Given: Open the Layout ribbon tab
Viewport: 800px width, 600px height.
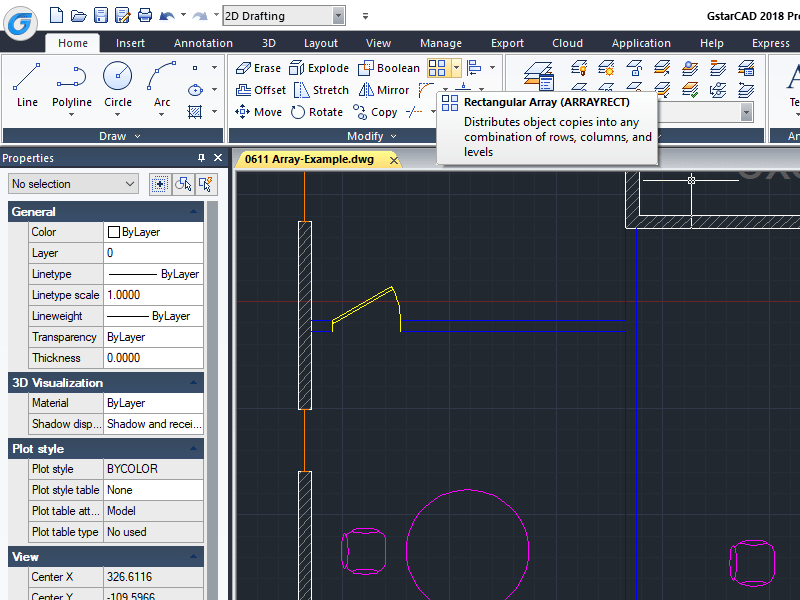Looking at the screenshot, I should tap(320, 43).
